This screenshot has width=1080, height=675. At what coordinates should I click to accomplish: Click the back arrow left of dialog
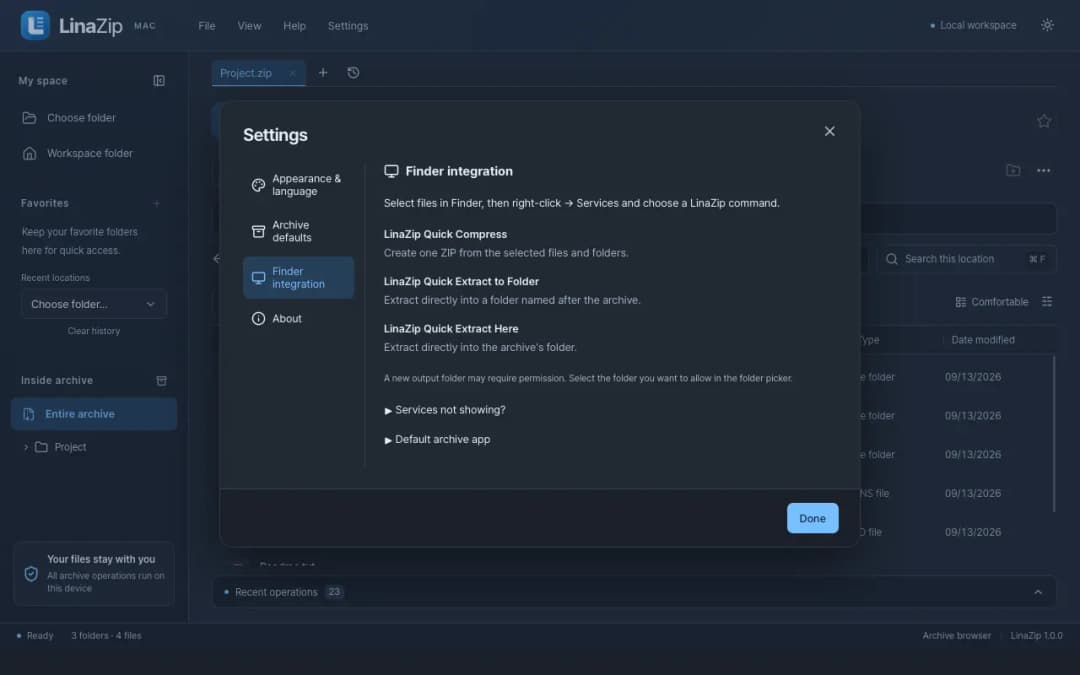217,258
